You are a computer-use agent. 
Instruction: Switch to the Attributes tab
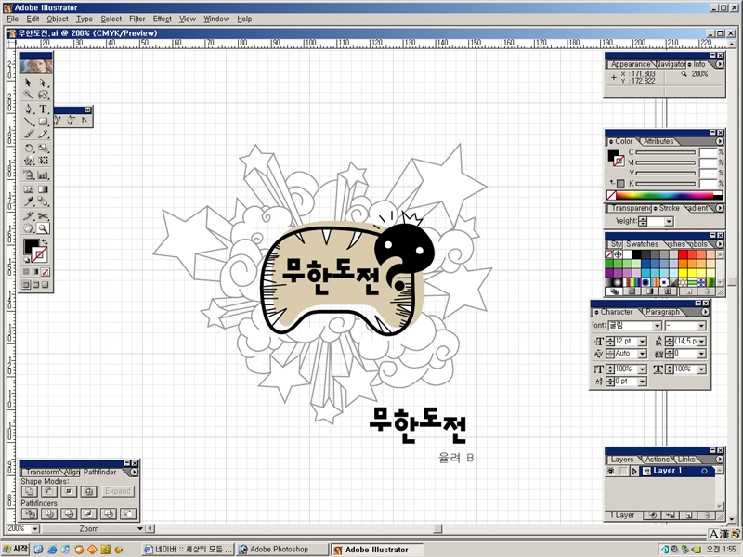point(658,141)
